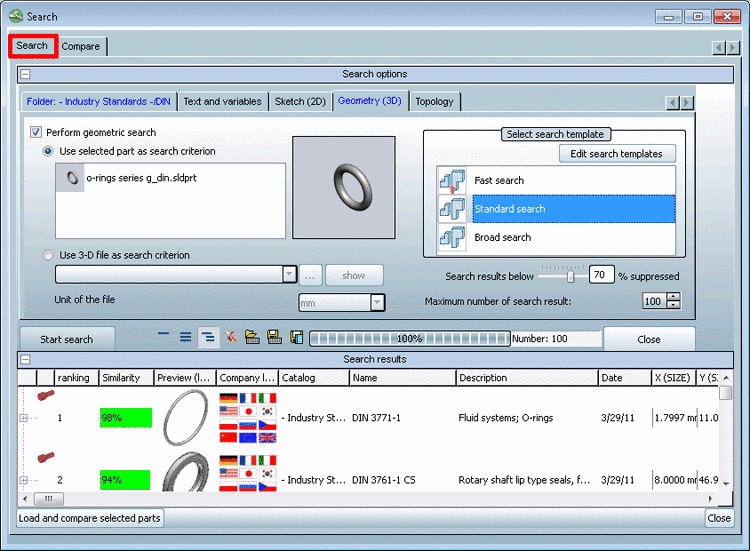This screenshot has width=750, height=551.
Task: Uncheck Perform geometric search
Action: (x=36, y=132)
